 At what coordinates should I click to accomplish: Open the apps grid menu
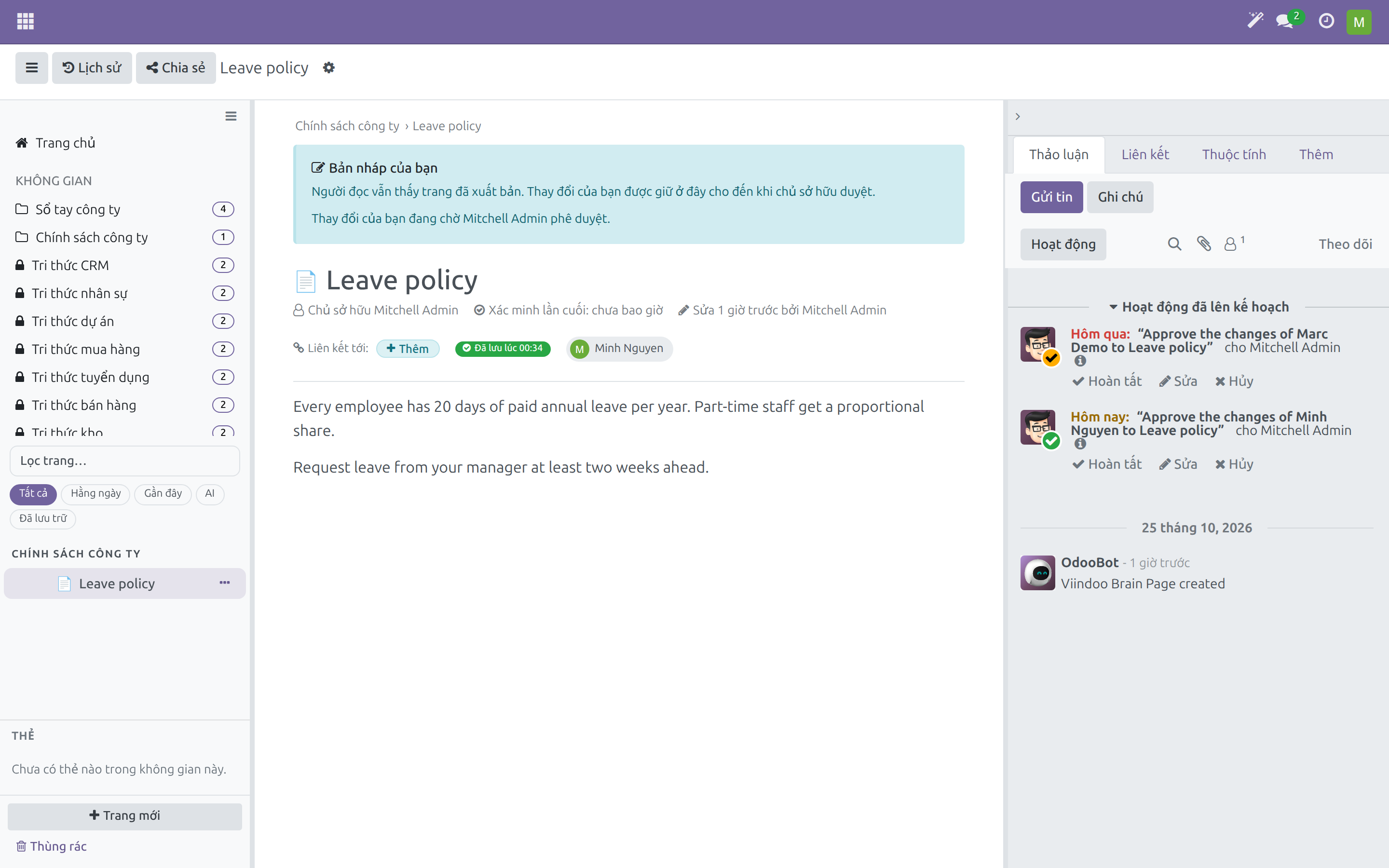tap(25, 21)
